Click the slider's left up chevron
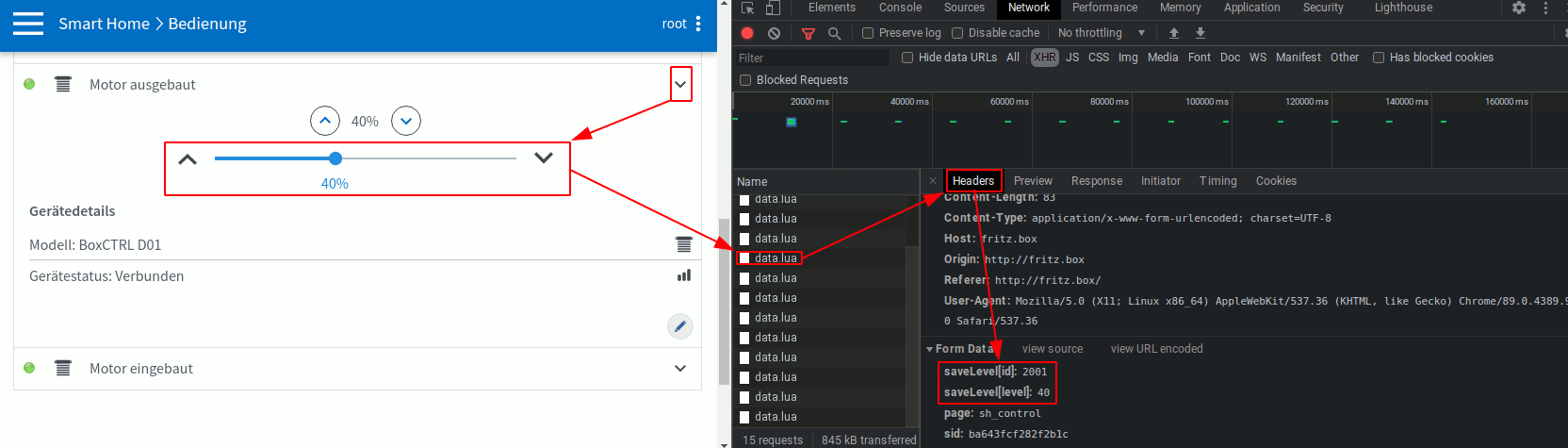The width and height of the screenshot is (1568, 448). (188, 159)
